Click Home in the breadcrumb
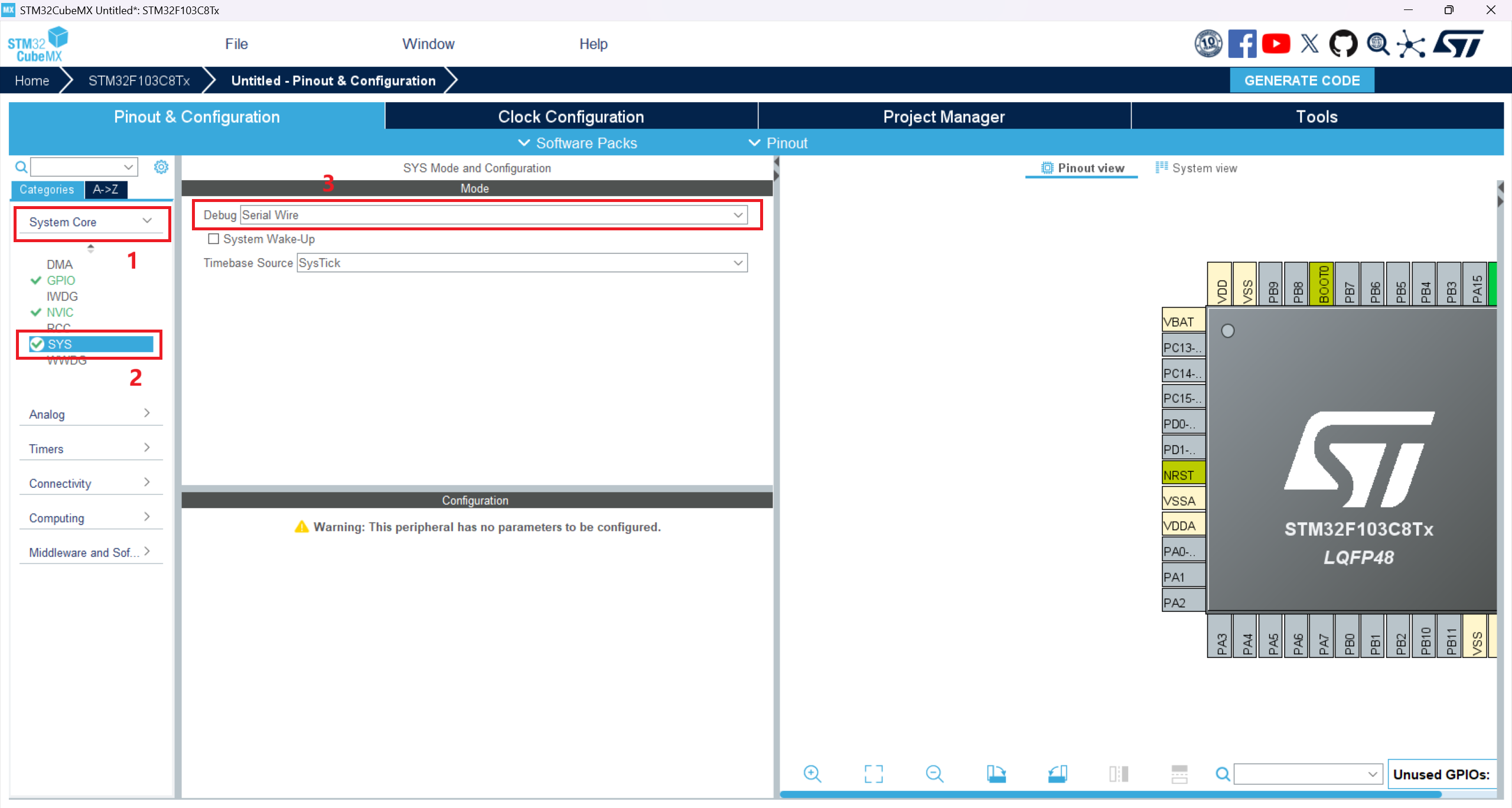This screenshot has width=1512, height=808. pyautogui.click(x=32, y=80)
